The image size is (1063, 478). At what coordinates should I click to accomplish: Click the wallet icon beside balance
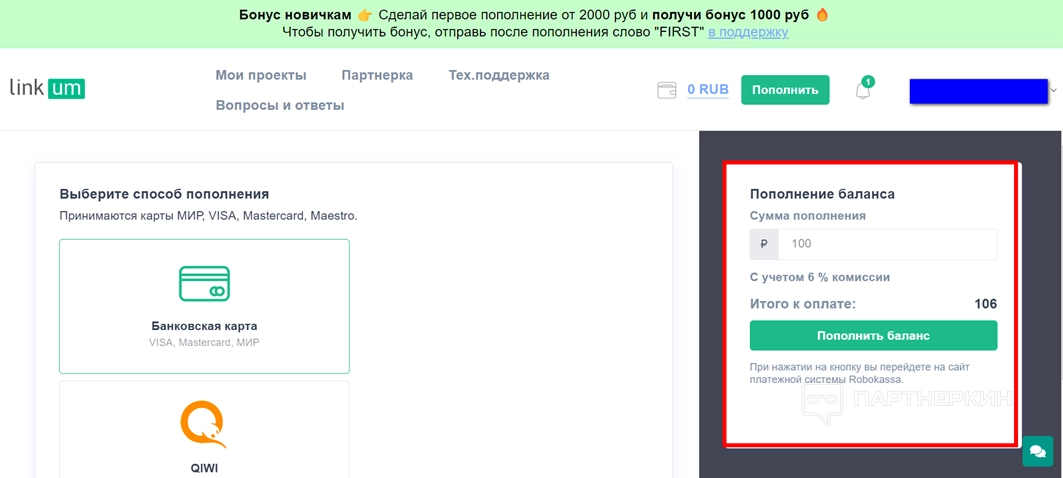(x=667, y=90)
